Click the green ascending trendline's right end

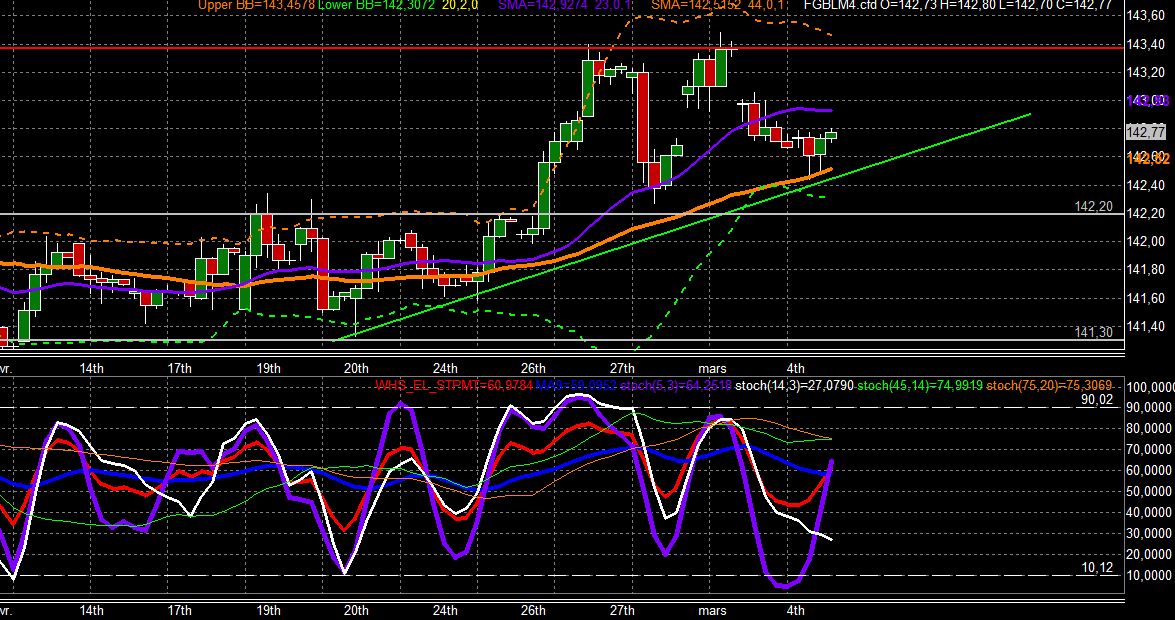[x=1030, y=115]
